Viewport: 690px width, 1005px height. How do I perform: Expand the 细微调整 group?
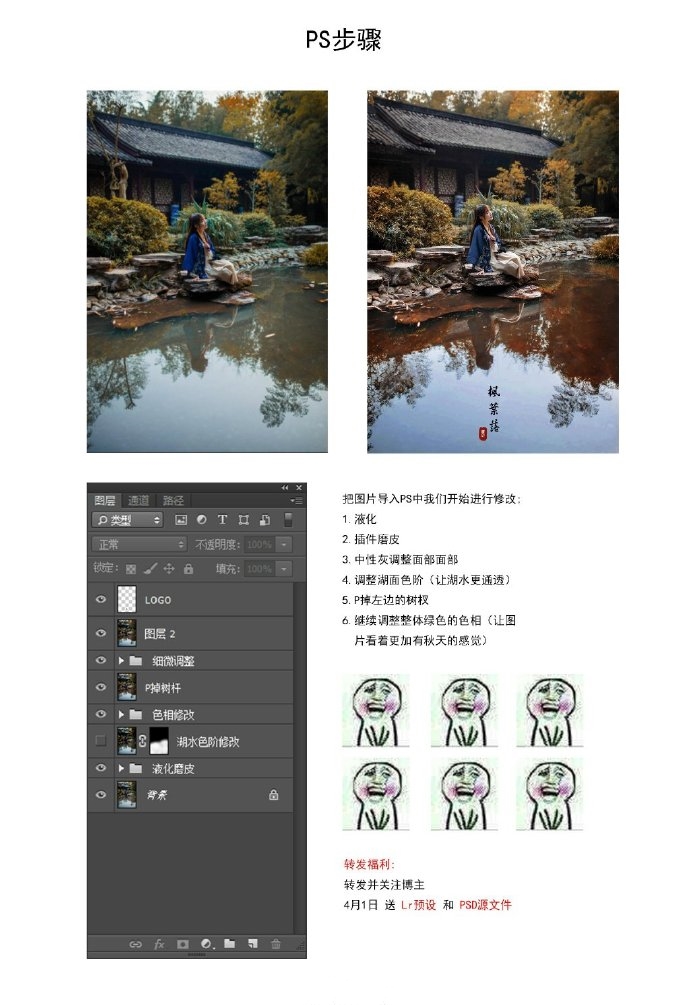121,660
